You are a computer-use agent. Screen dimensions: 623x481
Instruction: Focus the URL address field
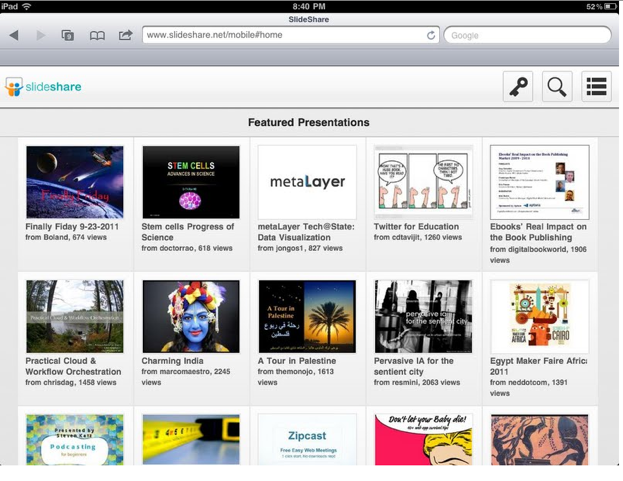pyautogui.click(x=291, y=35)
